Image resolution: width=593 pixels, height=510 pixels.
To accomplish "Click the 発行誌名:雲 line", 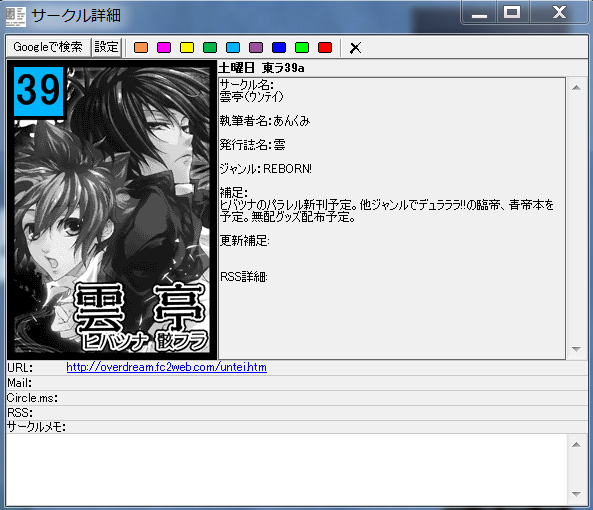I will [x=252, y=145].
